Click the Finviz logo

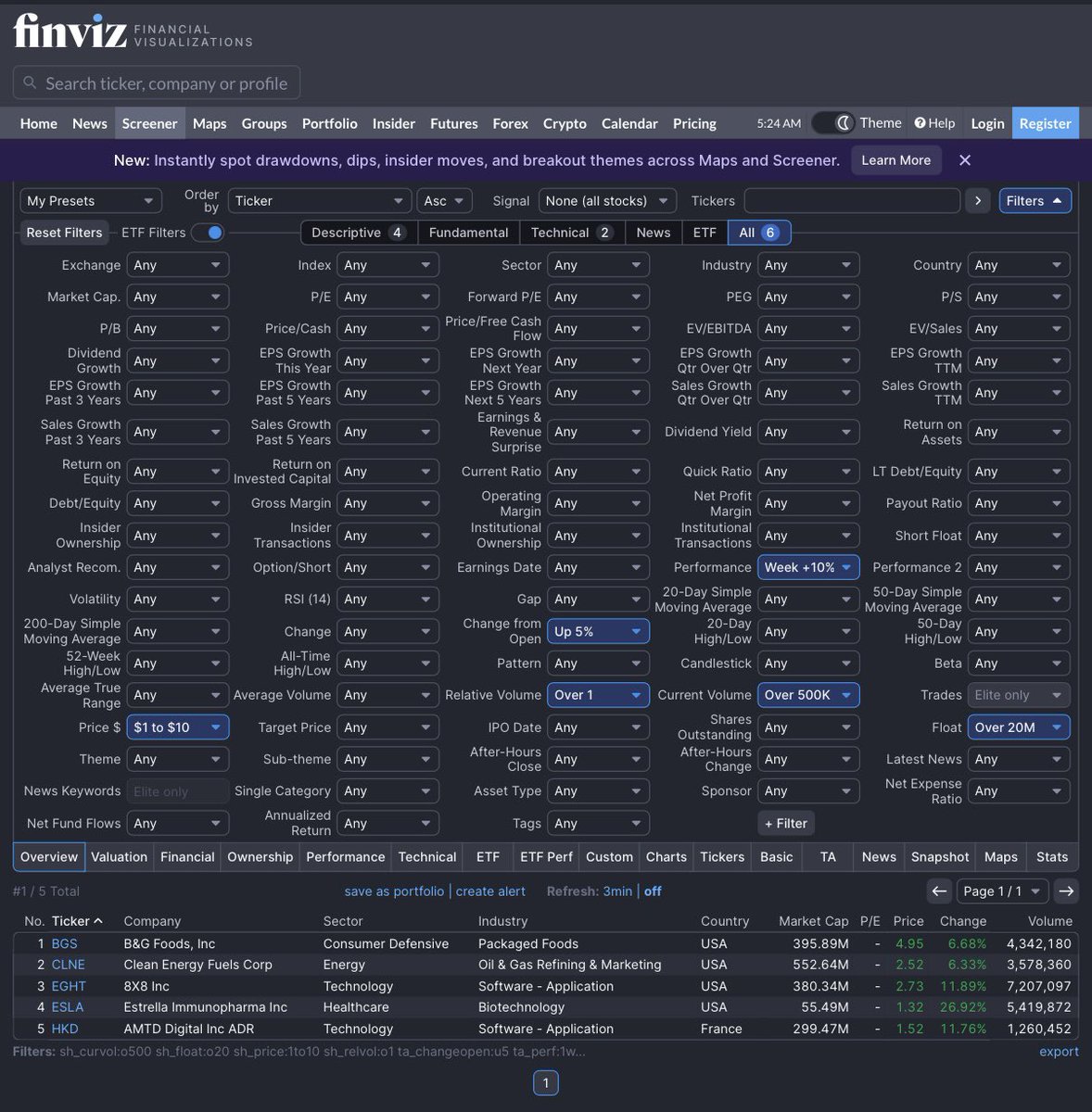coord(133,32)
